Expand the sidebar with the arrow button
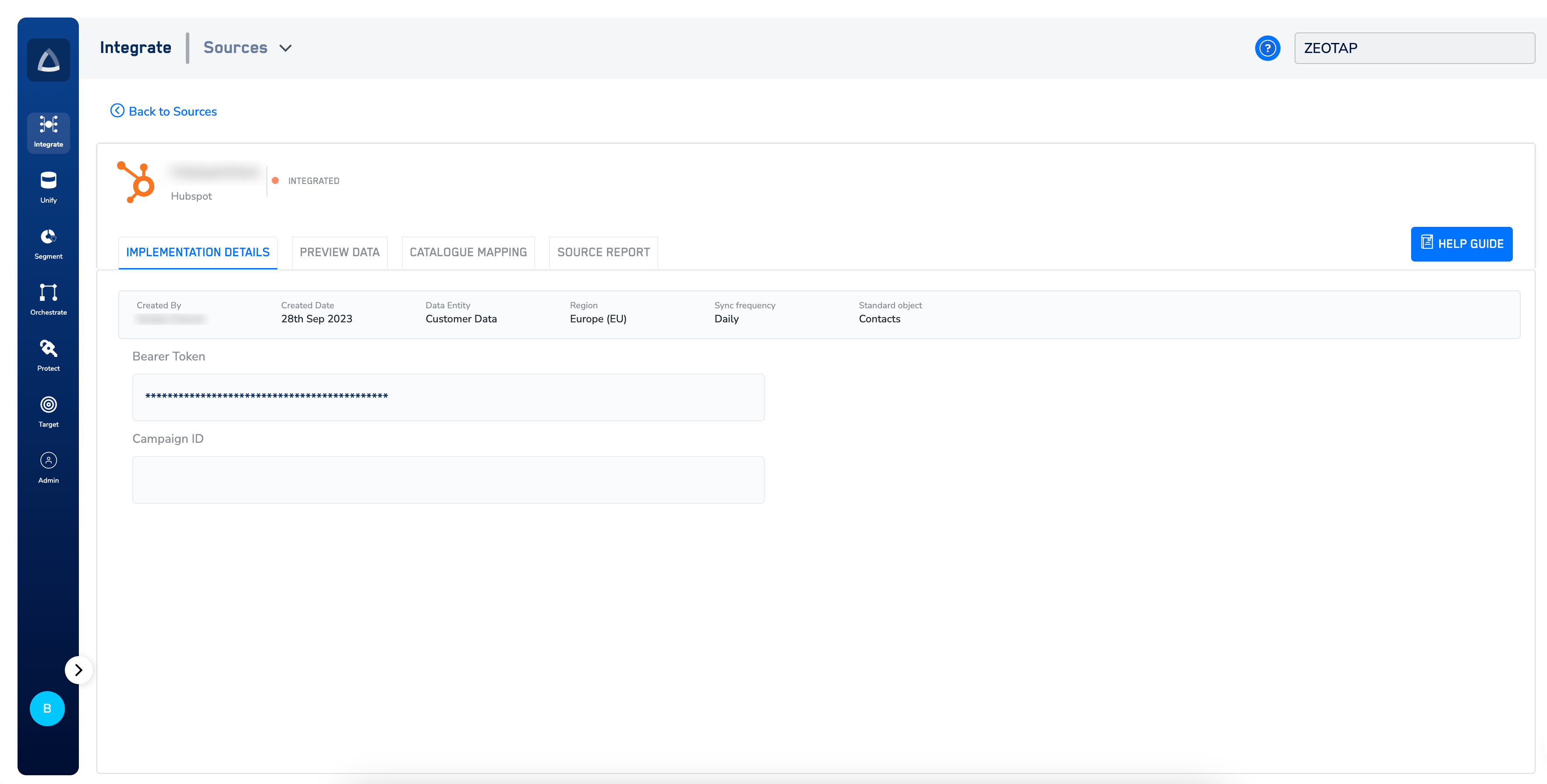Viewport: 1547px width, 784px height. (x=79, y=670)
